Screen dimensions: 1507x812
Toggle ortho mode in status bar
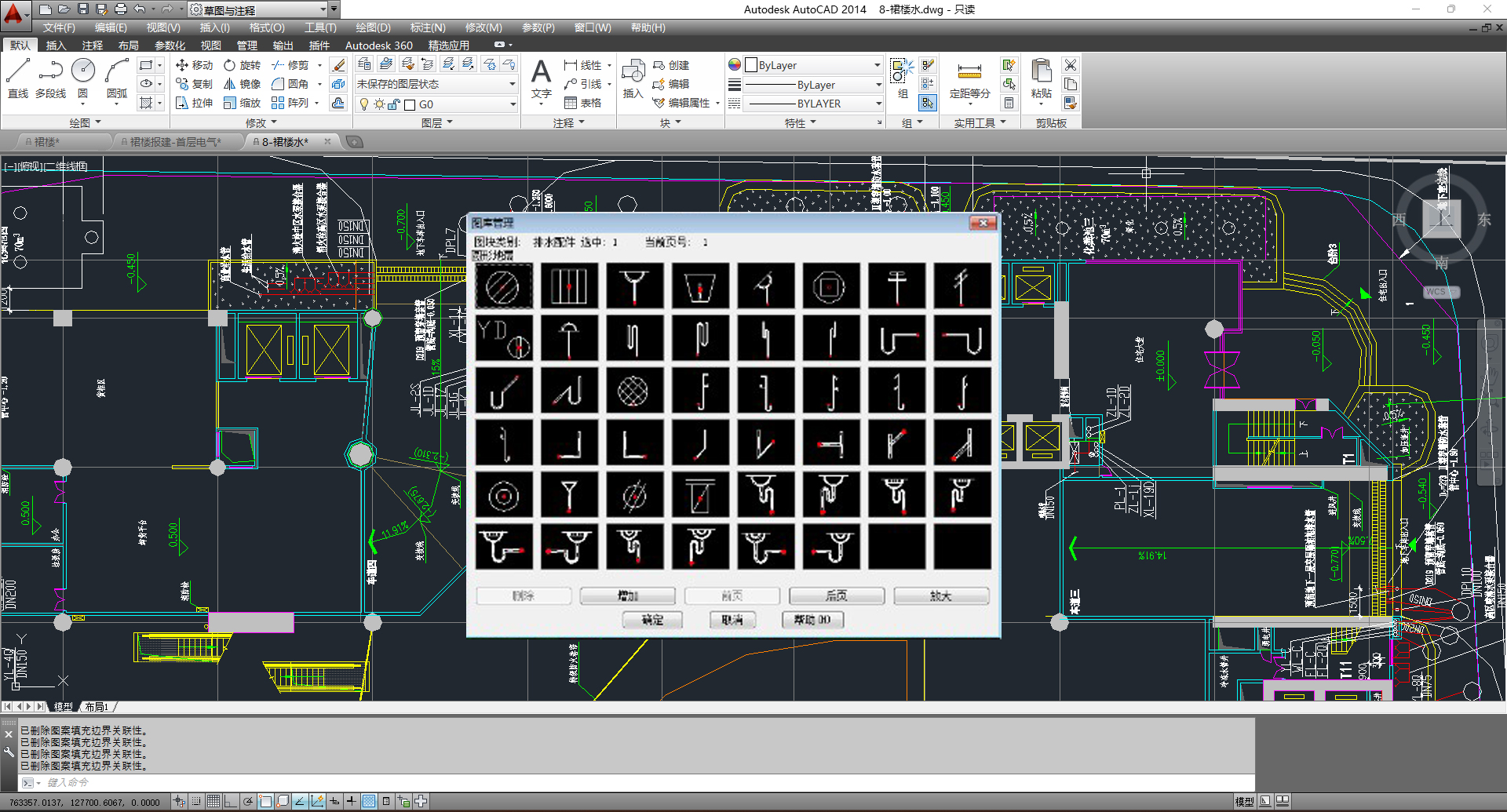[230, 801]
